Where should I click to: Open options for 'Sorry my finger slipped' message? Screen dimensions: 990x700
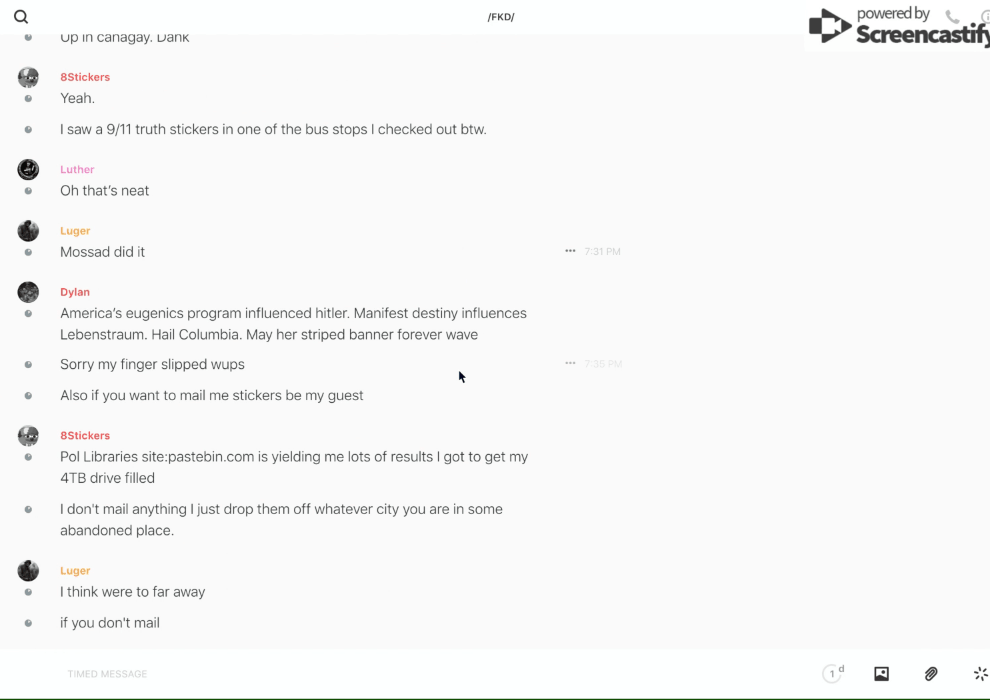570,363
